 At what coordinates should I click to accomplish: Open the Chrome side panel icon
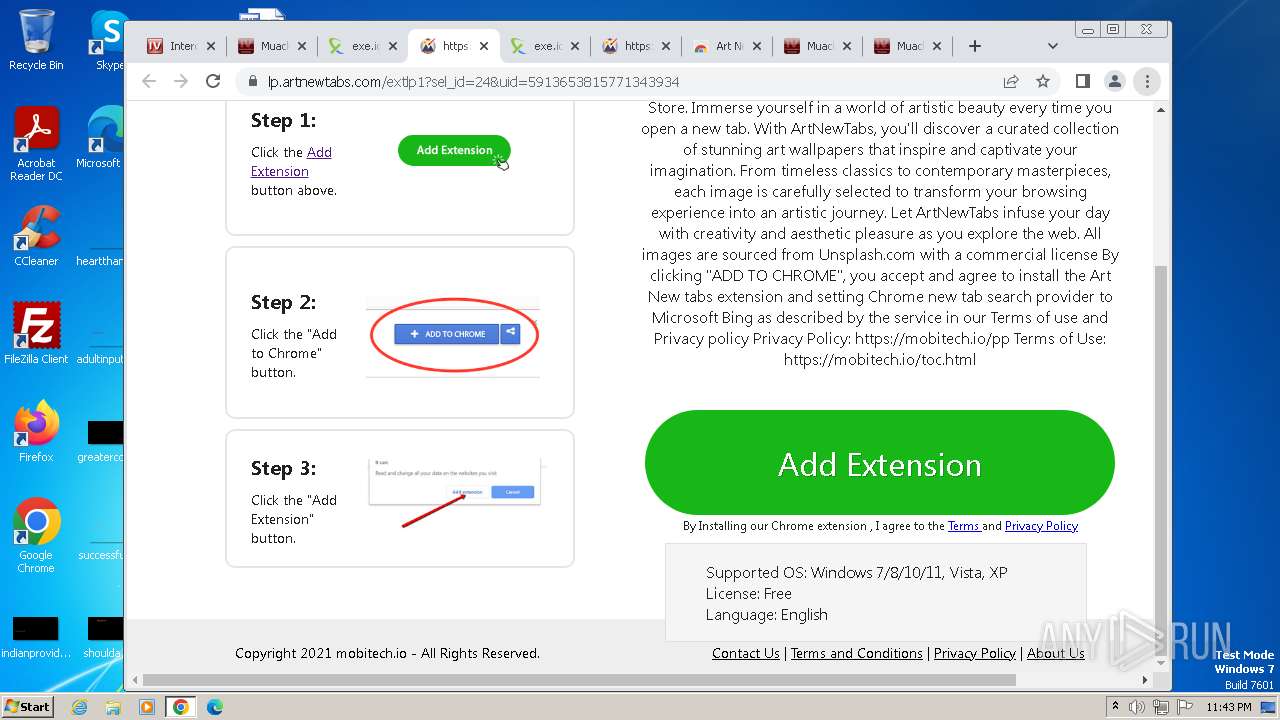point(1083,82)
